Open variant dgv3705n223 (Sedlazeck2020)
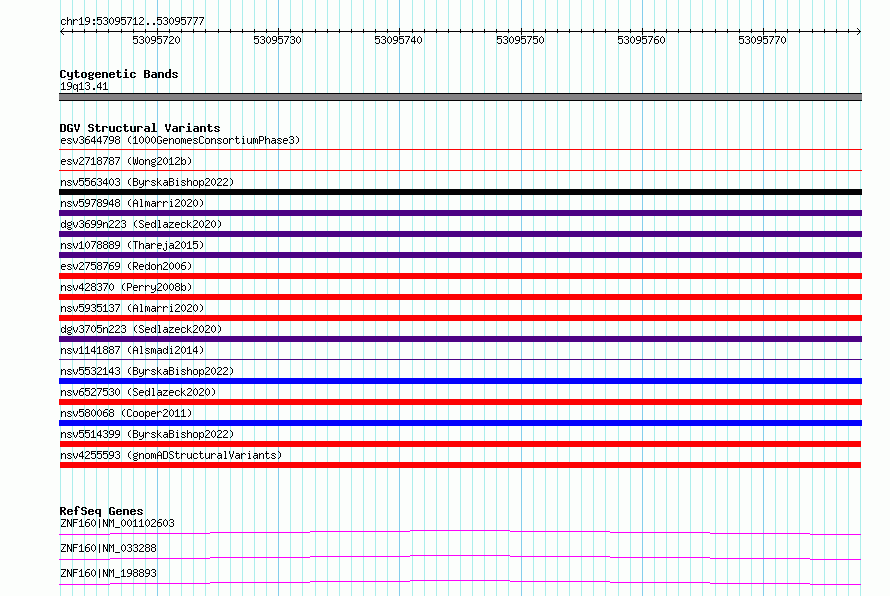This screenshot has width=890, height=596. tap(141, 329)
